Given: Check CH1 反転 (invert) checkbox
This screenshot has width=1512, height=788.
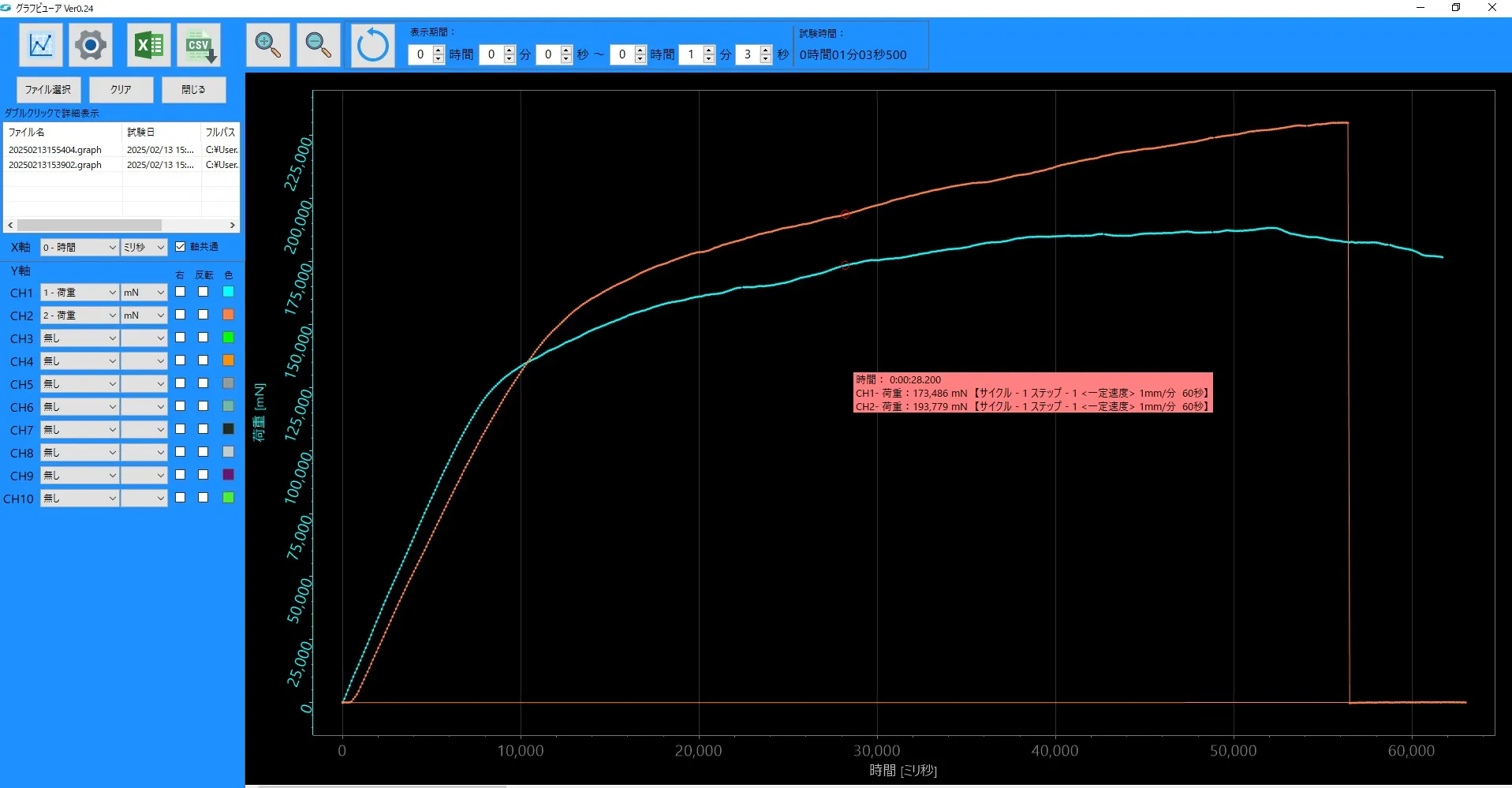Looking at the screenshot, I should tap(203, 292).
